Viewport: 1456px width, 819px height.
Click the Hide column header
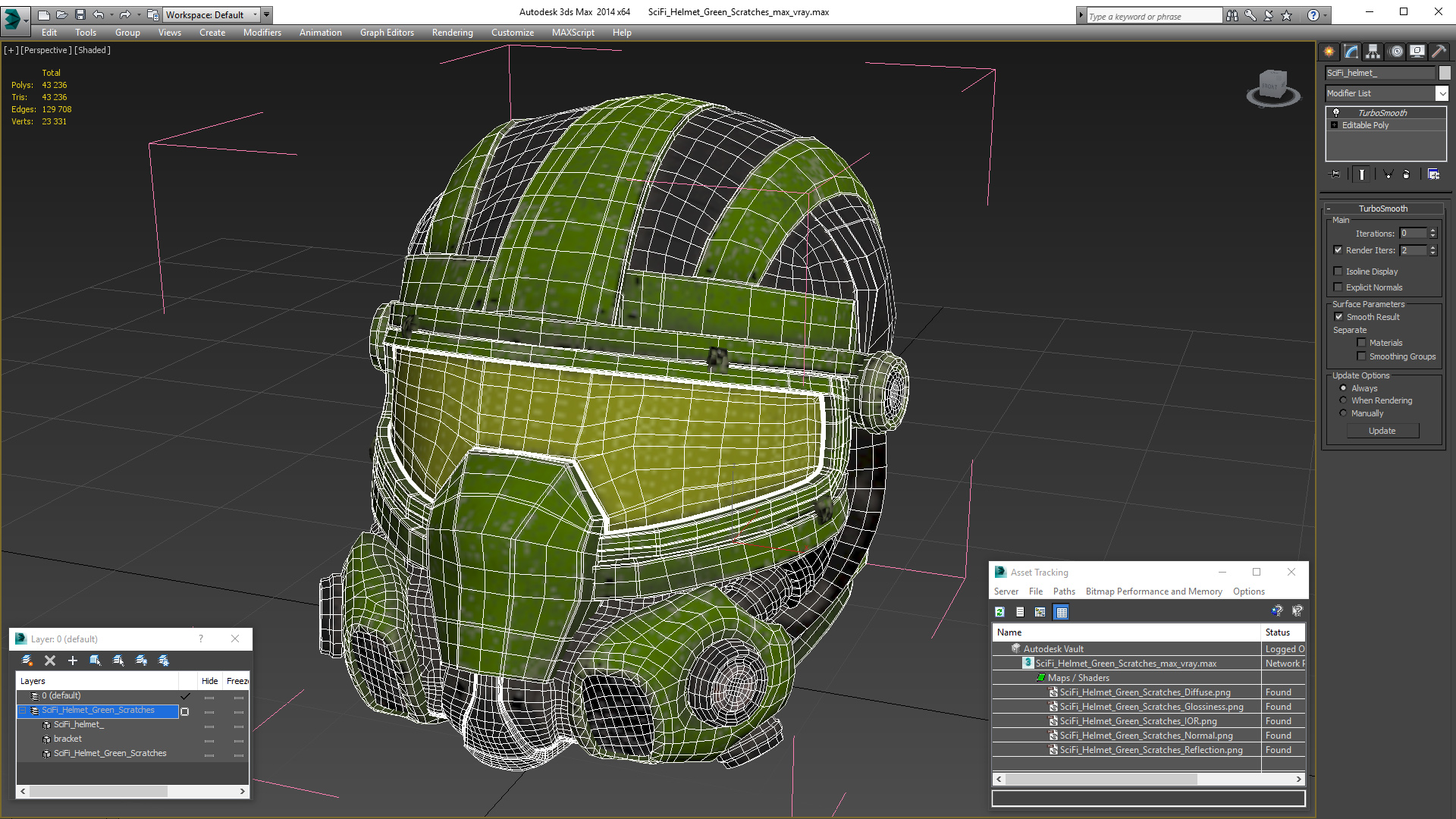[210, 681]
